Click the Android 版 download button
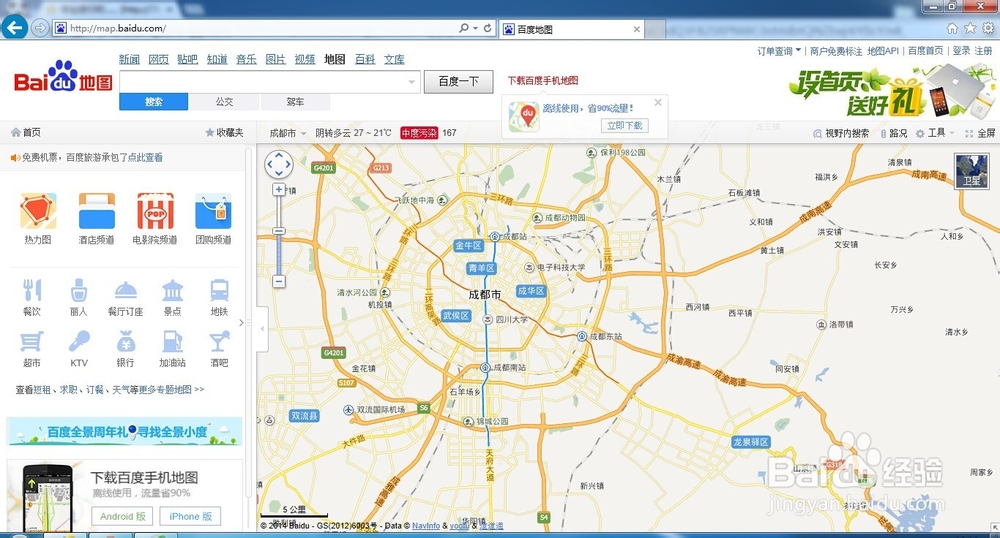 pos(123,516)
